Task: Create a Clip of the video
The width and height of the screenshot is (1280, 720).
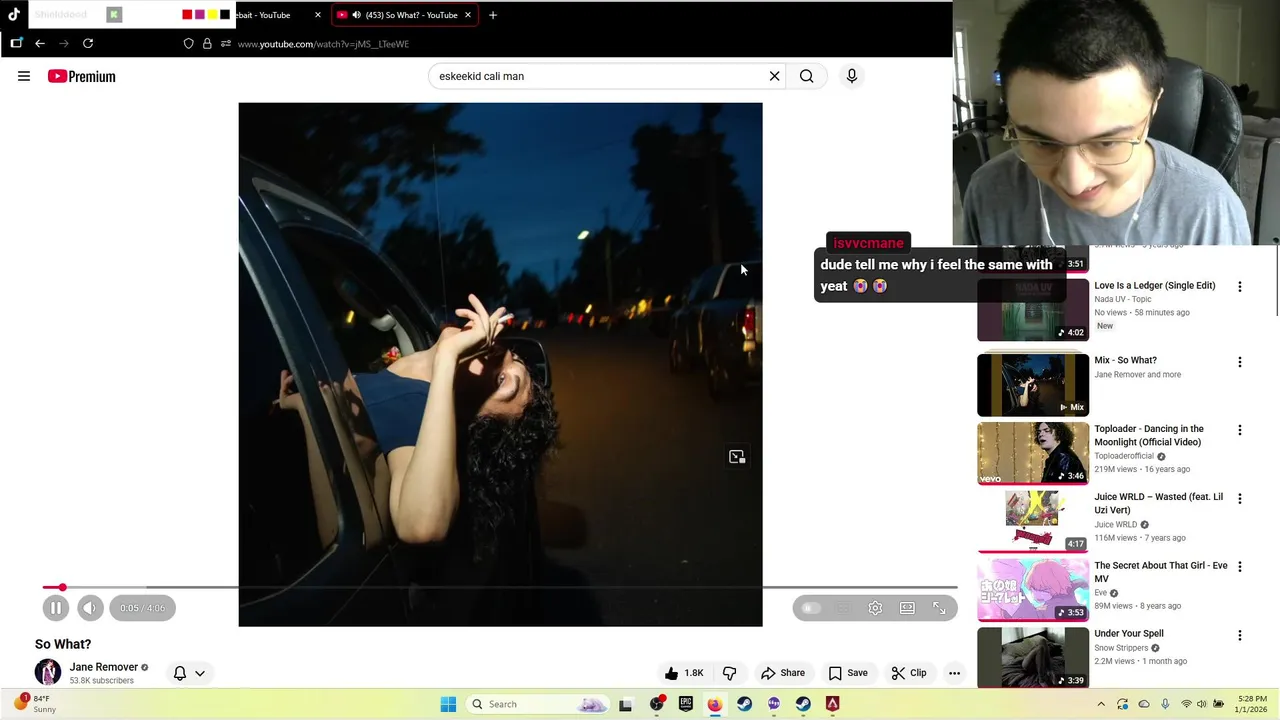Action: 909,673
